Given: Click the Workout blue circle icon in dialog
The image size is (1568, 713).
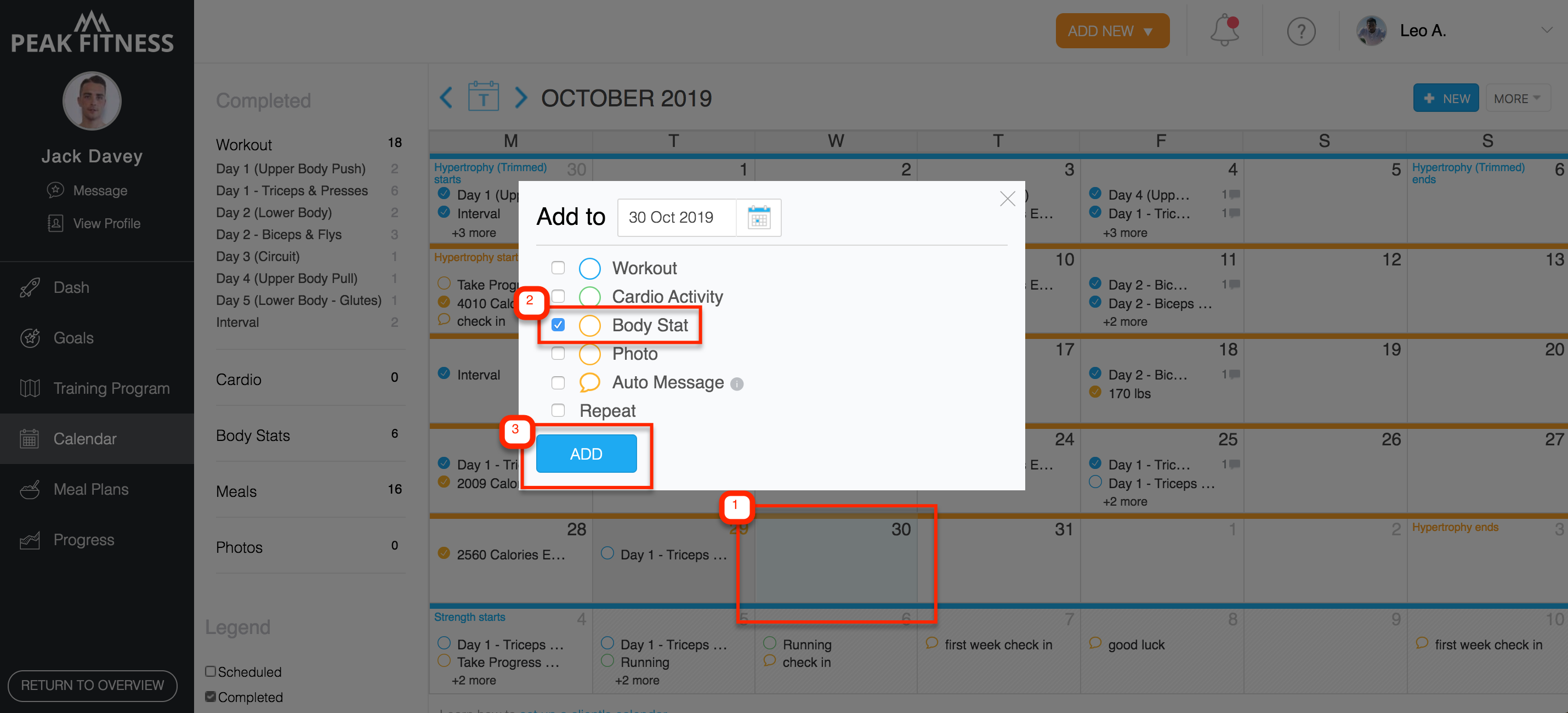Looking at the screenshot, I should coord(589,268).
